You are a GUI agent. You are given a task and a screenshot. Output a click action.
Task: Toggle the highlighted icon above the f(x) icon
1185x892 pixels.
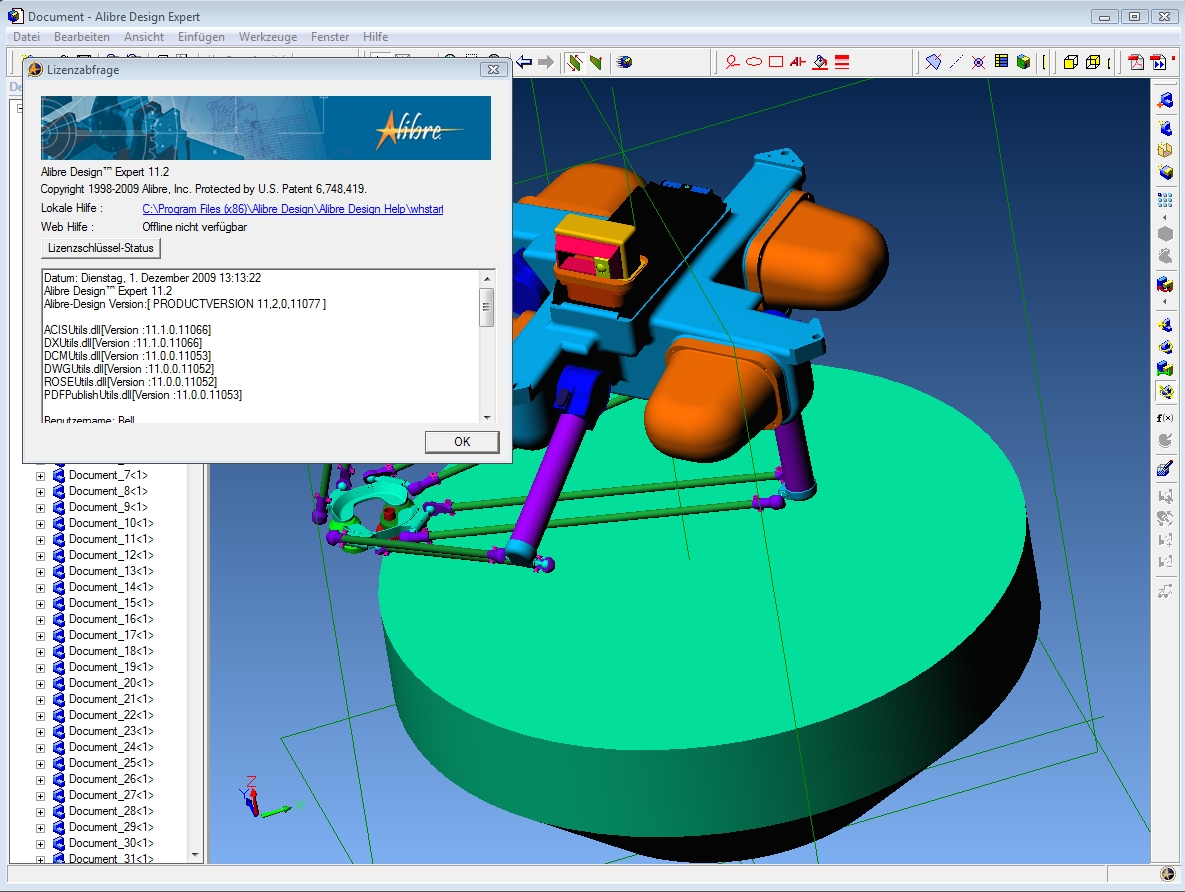pos(1165,392)
